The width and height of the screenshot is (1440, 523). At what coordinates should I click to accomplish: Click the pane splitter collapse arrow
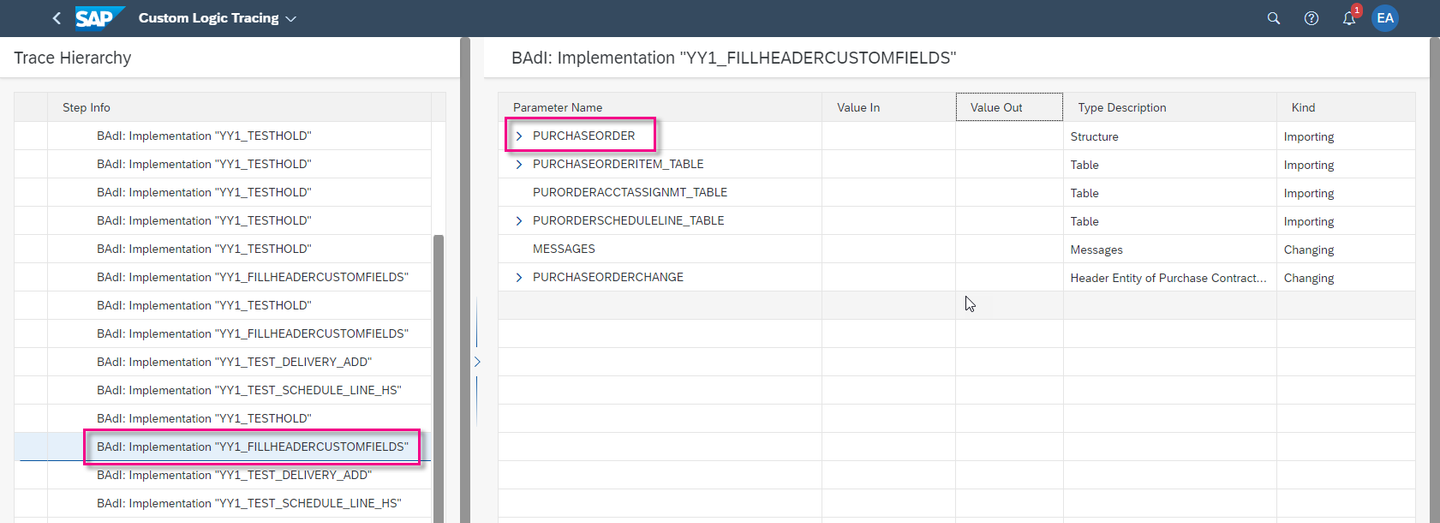tap(477, 361)
